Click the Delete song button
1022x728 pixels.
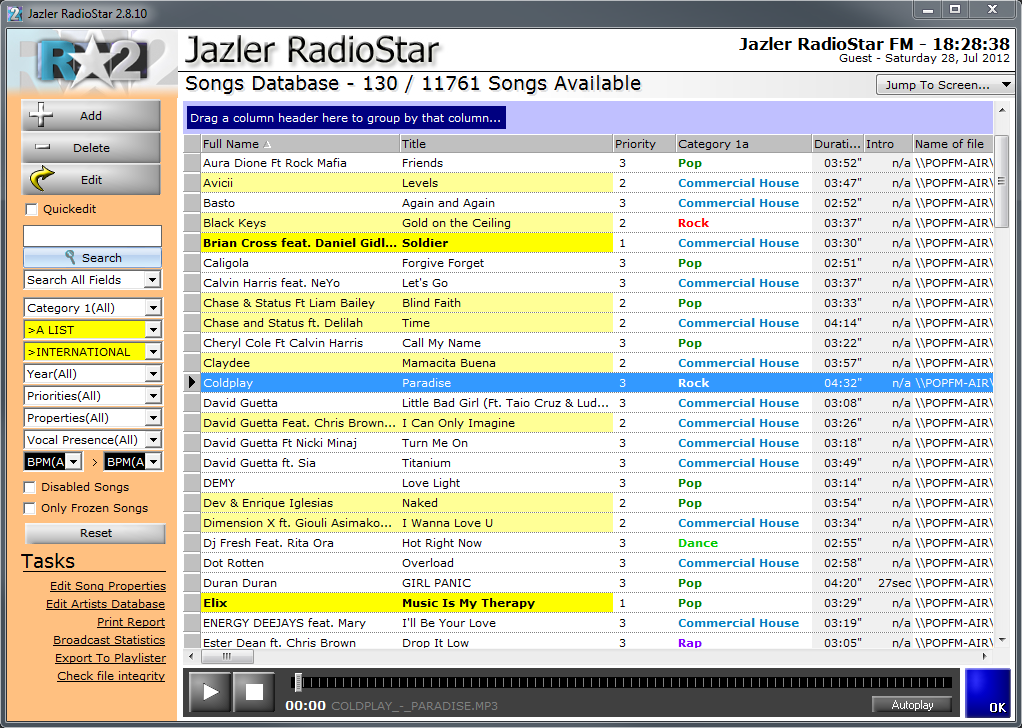[x=91, y=148]
